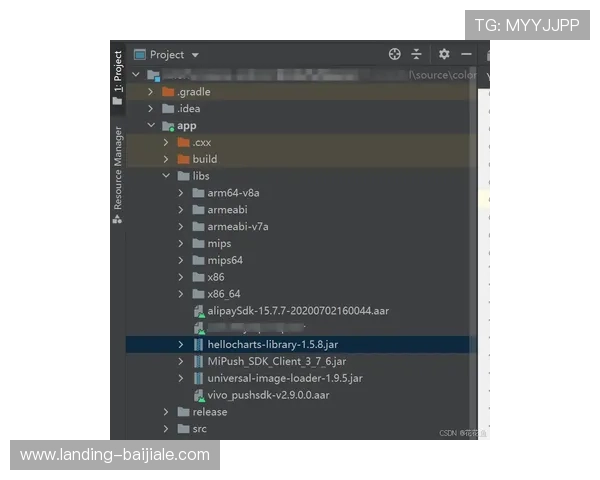Select universal-image-loader-1.9.5.jar file name
This screenshot has height=480, width=600.
285,378
